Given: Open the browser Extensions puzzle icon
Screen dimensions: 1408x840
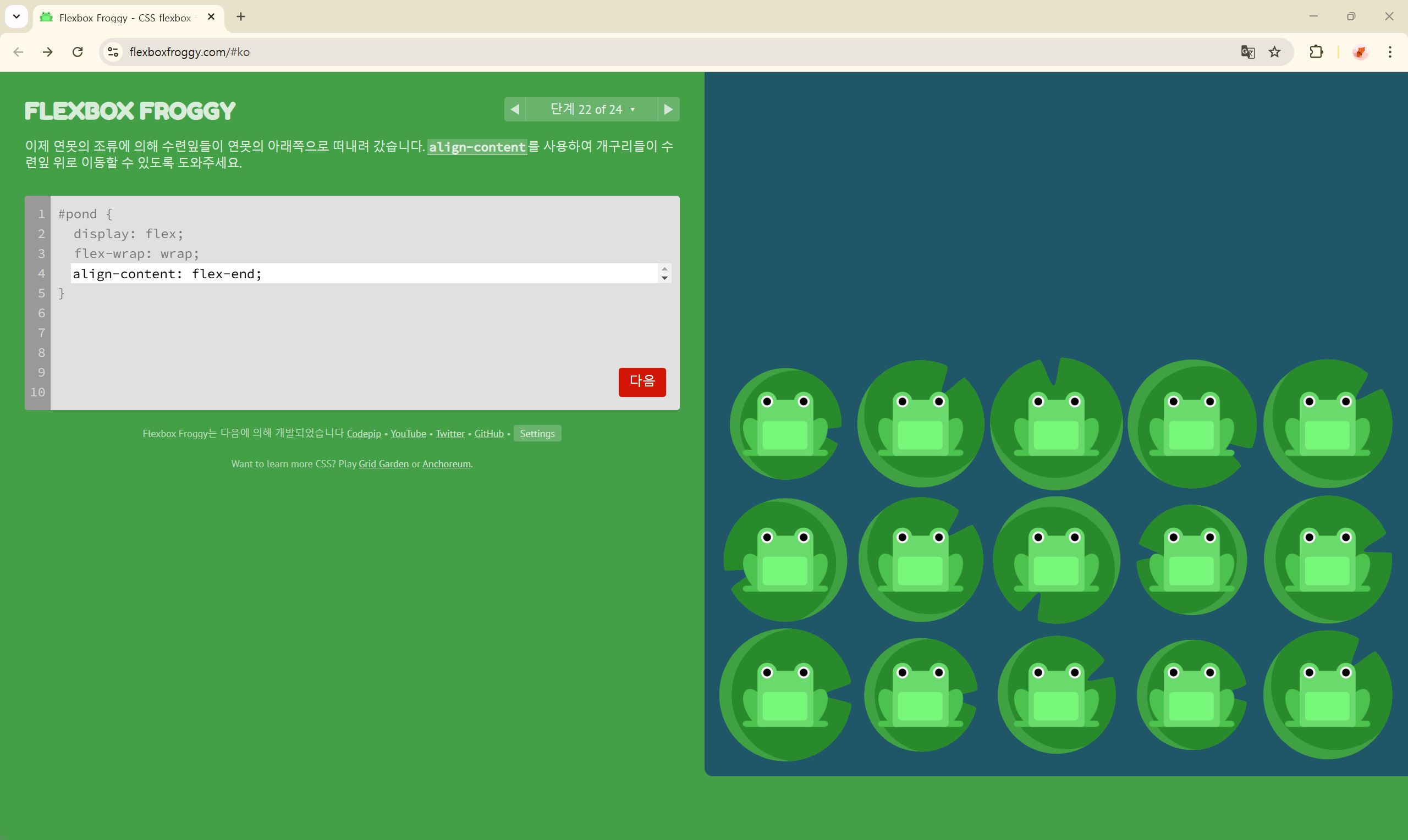Looking at the screenshot, I should pos(1316,52).
